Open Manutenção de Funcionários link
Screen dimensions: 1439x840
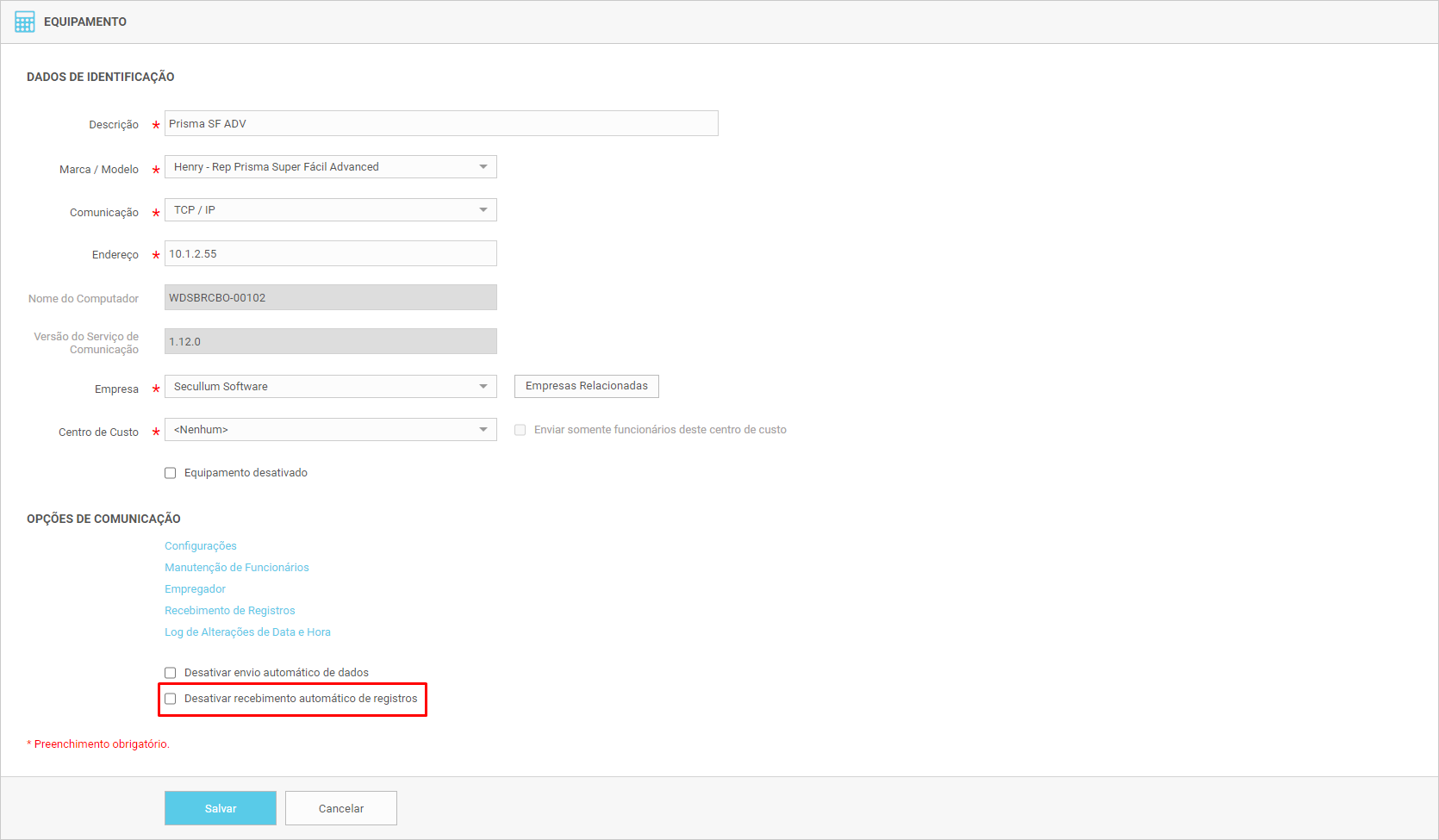[x=237, y=568]
